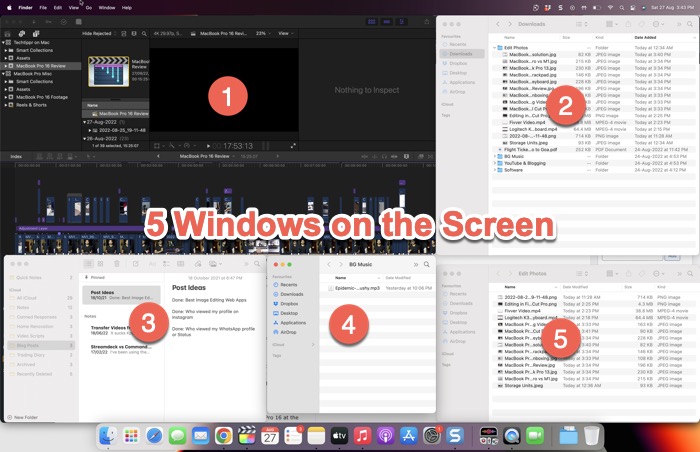
Task: Open Libraries sidebar in Final Cut Pro
Action: coord(8,33)
